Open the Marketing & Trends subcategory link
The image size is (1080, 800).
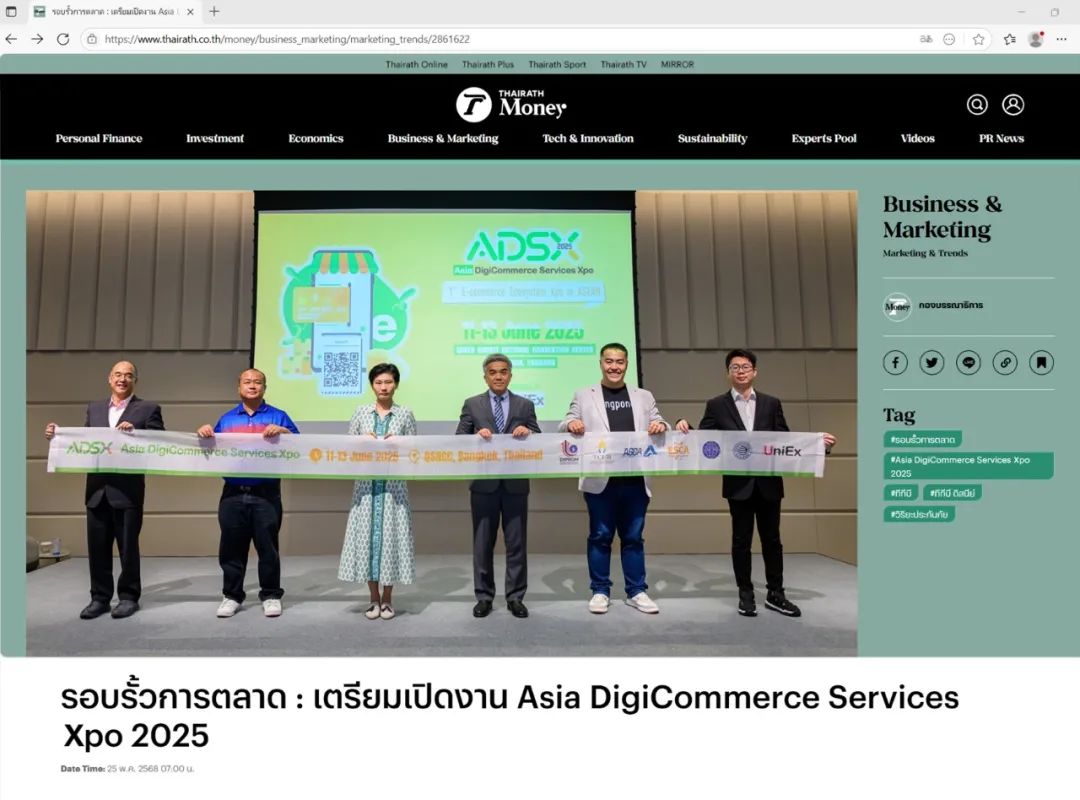[925, 254]
